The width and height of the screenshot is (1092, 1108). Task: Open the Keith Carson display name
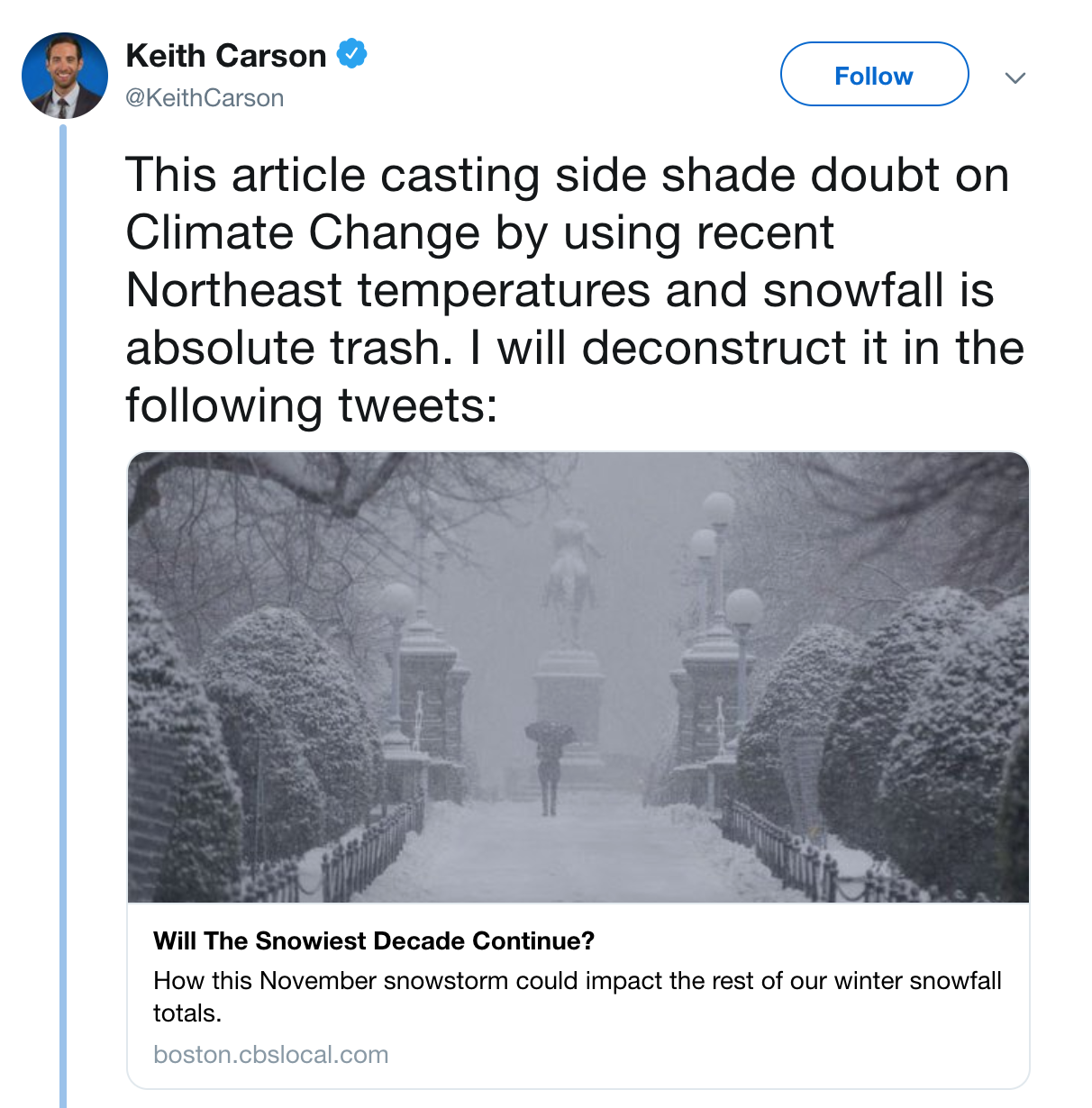click(x=226, y=56)
